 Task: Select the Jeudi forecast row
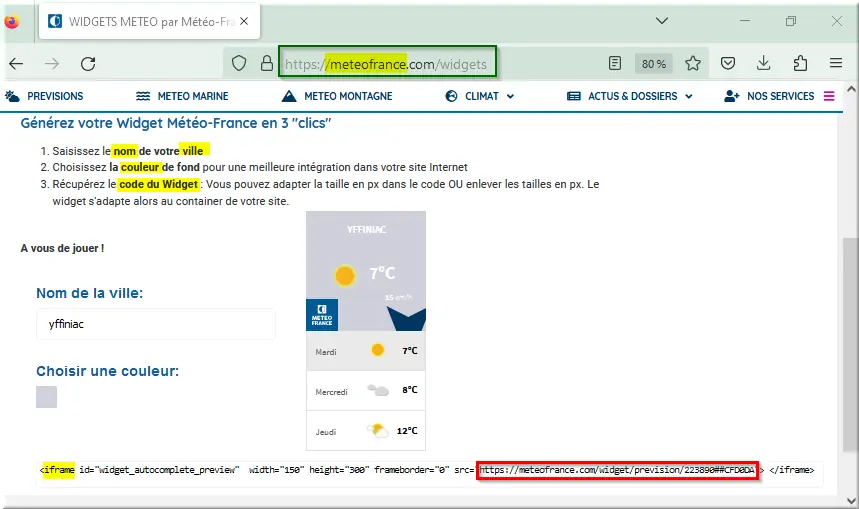[366, 431]
